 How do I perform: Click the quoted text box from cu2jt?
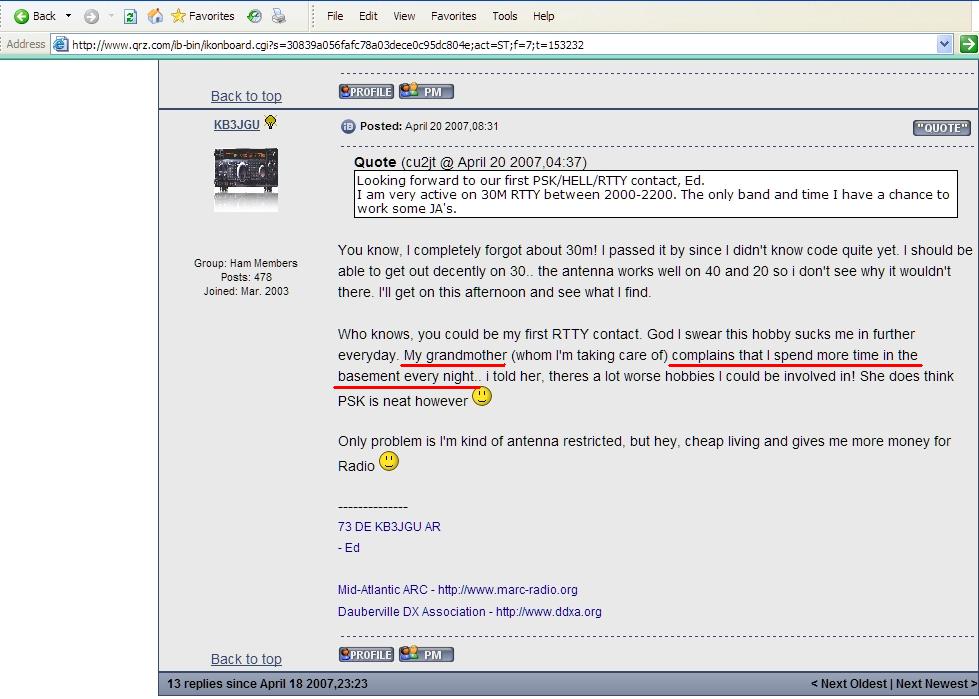656,194
